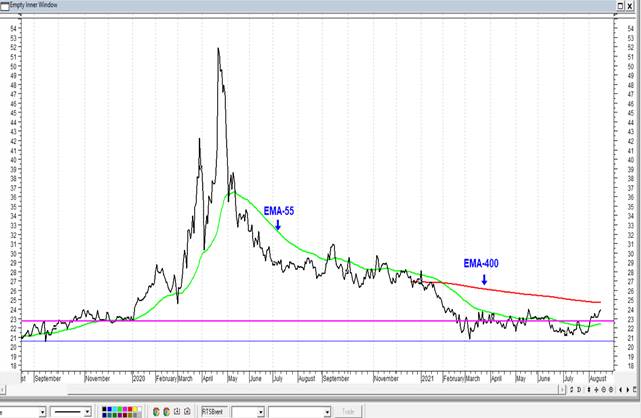The height and width of the screenshot is (418, 641).
Task: Click the small button at the scrollbar's right end
Action: pos(635,389)
